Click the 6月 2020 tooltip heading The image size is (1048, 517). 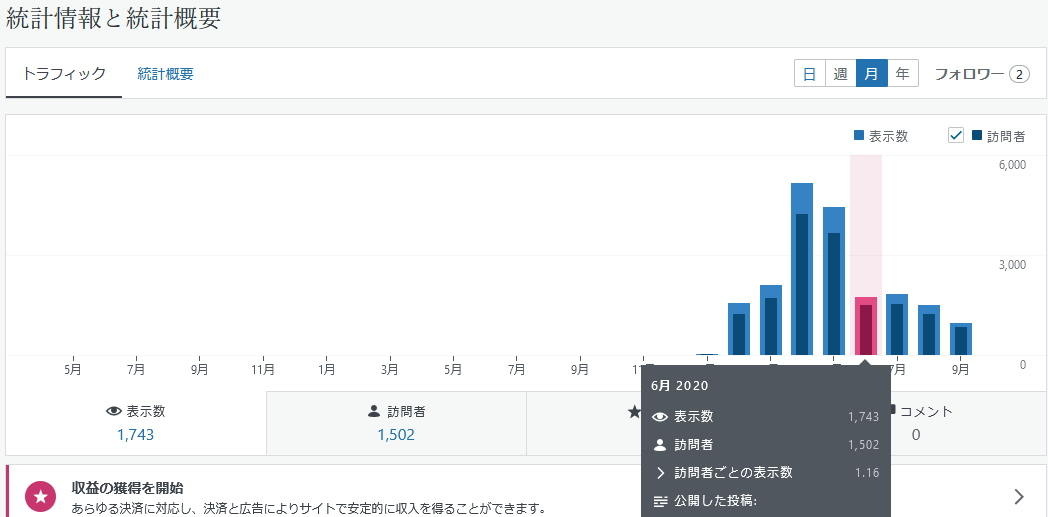(x=680, y=385)
